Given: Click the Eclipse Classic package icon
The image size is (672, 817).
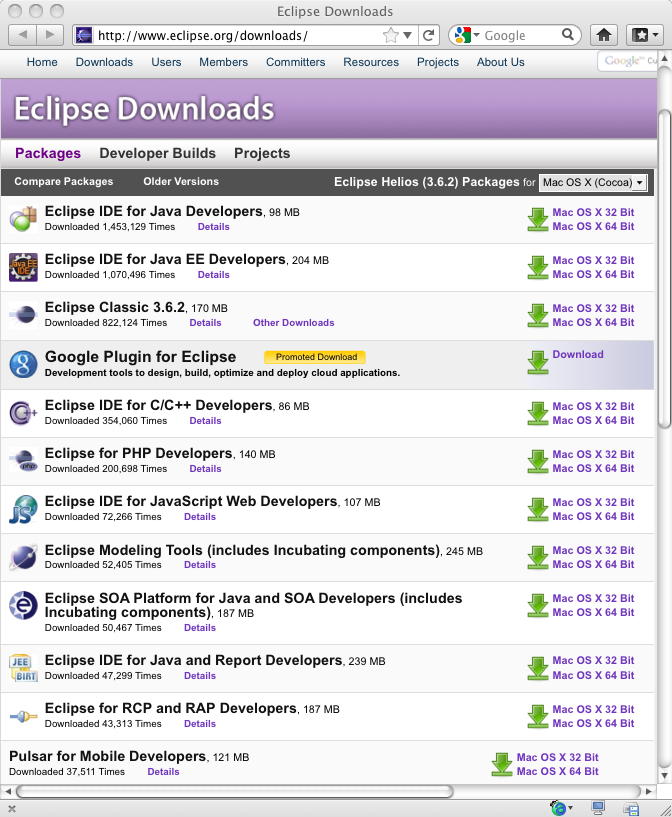Looking at the screenshot, I should click(23, 315).
